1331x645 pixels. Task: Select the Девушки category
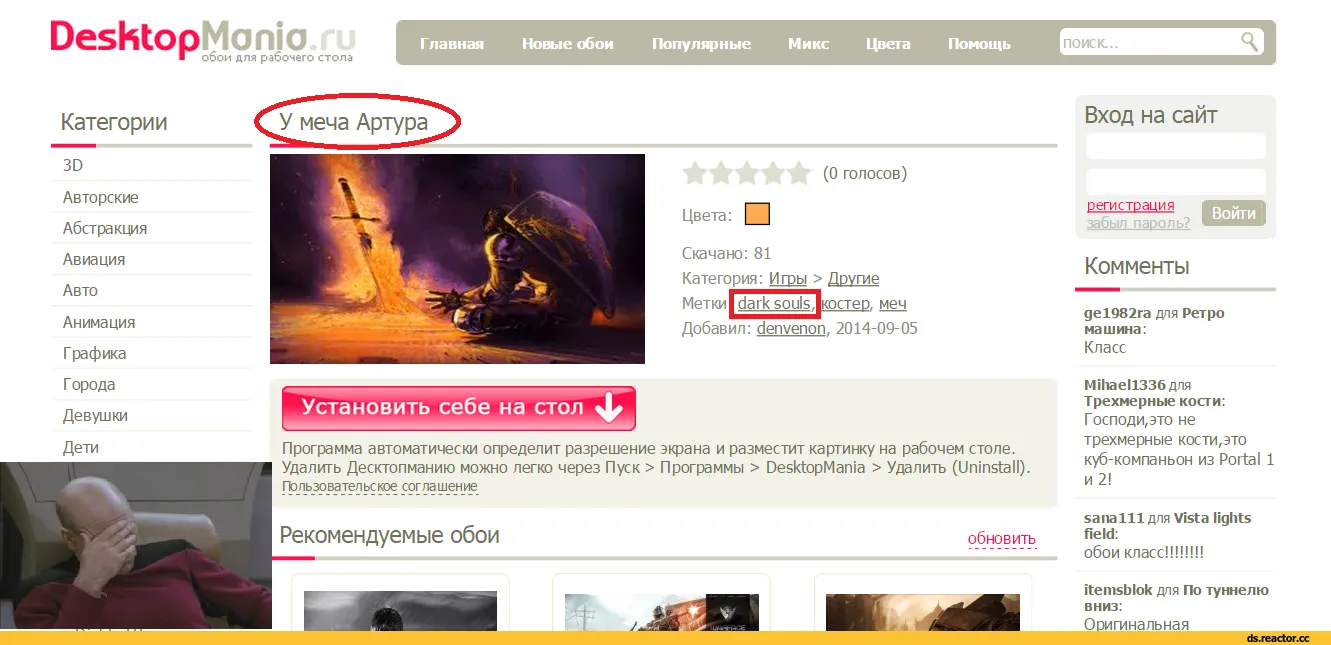tap(95, 415)
